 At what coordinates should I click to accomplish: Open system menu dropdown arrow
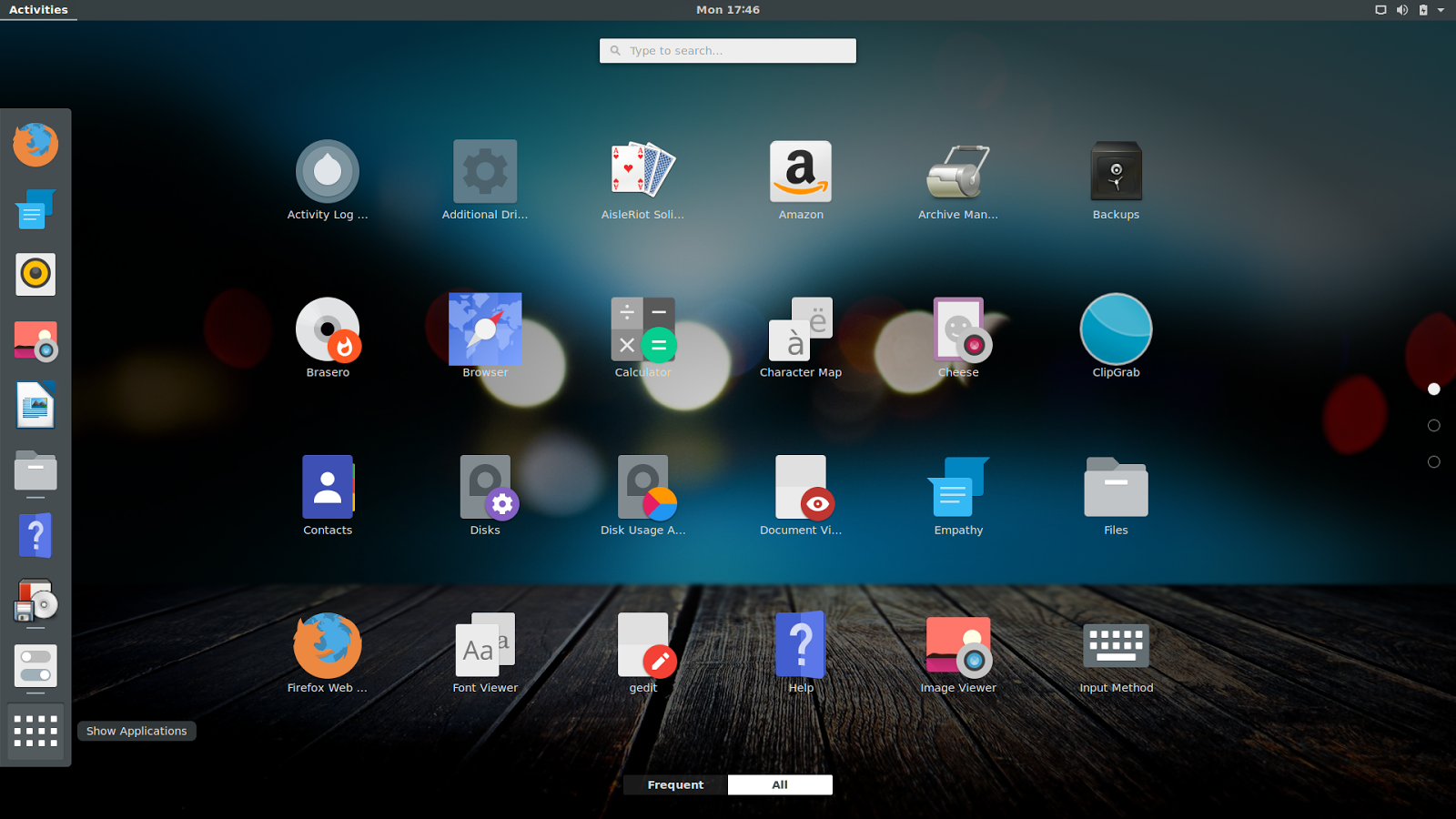tap(1441, 10)
